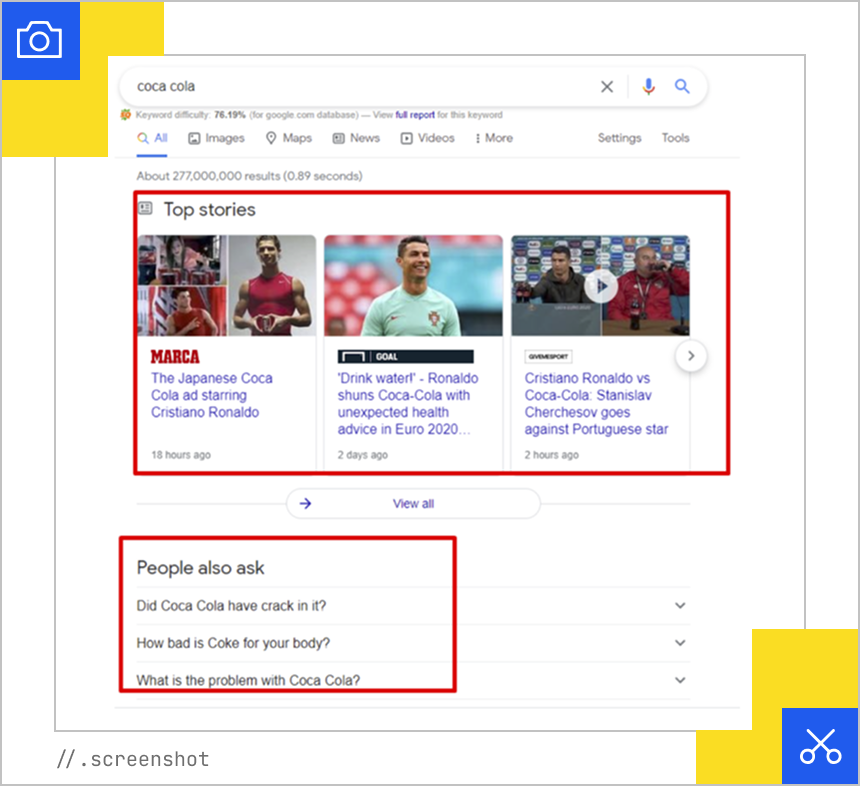Click the microphone voice search icon
Viewport: 860px width, 786px height.
tap(648, 87)
